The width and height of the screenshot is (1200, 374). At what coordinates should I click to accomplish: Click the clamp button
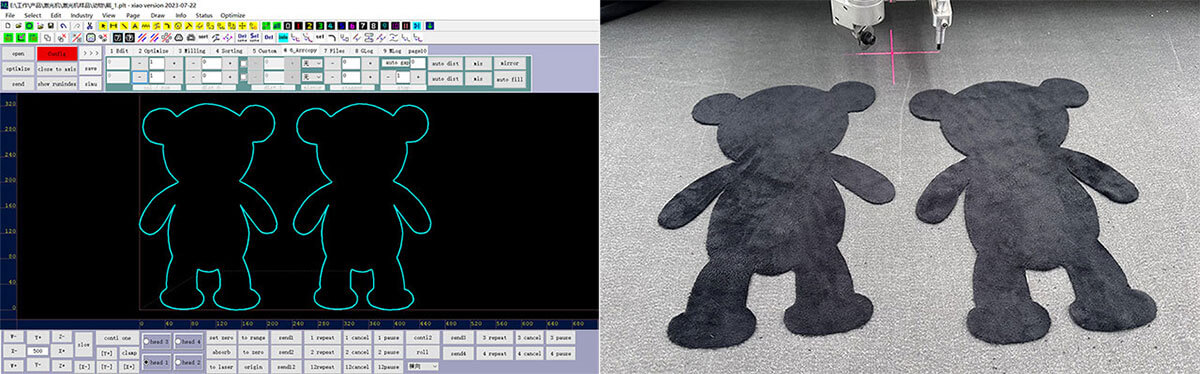pos(129,352)
